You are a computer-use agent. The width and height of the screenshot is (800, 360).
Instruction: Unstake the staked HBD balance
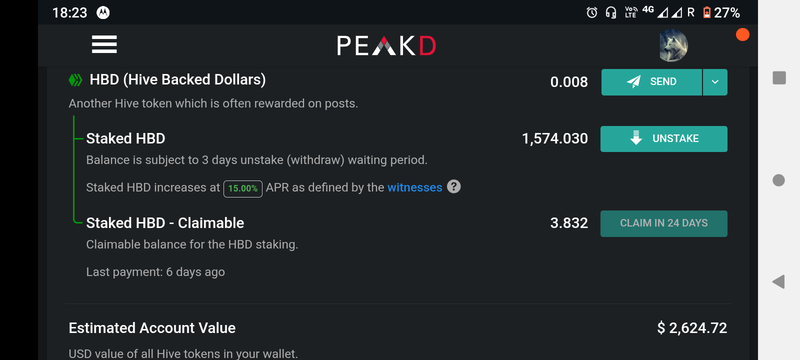click(x=664, y=139)
